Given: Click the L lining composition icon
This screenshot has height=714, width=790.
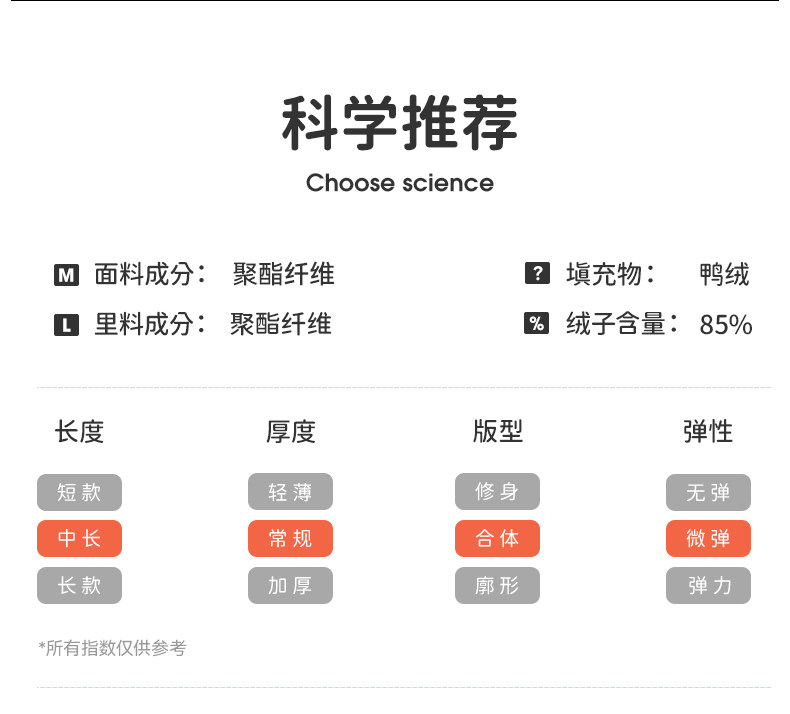Looking at the screenshot, I should tap(66, 324).
